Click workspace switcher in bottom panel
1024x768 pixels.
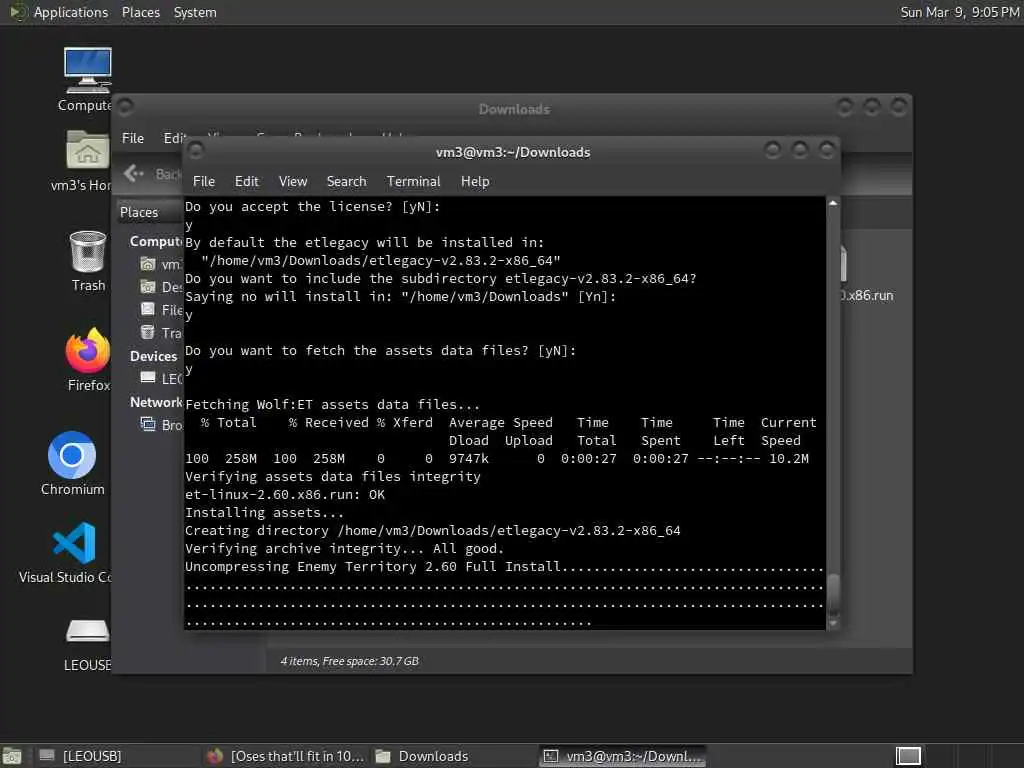(x=908, y=756)
